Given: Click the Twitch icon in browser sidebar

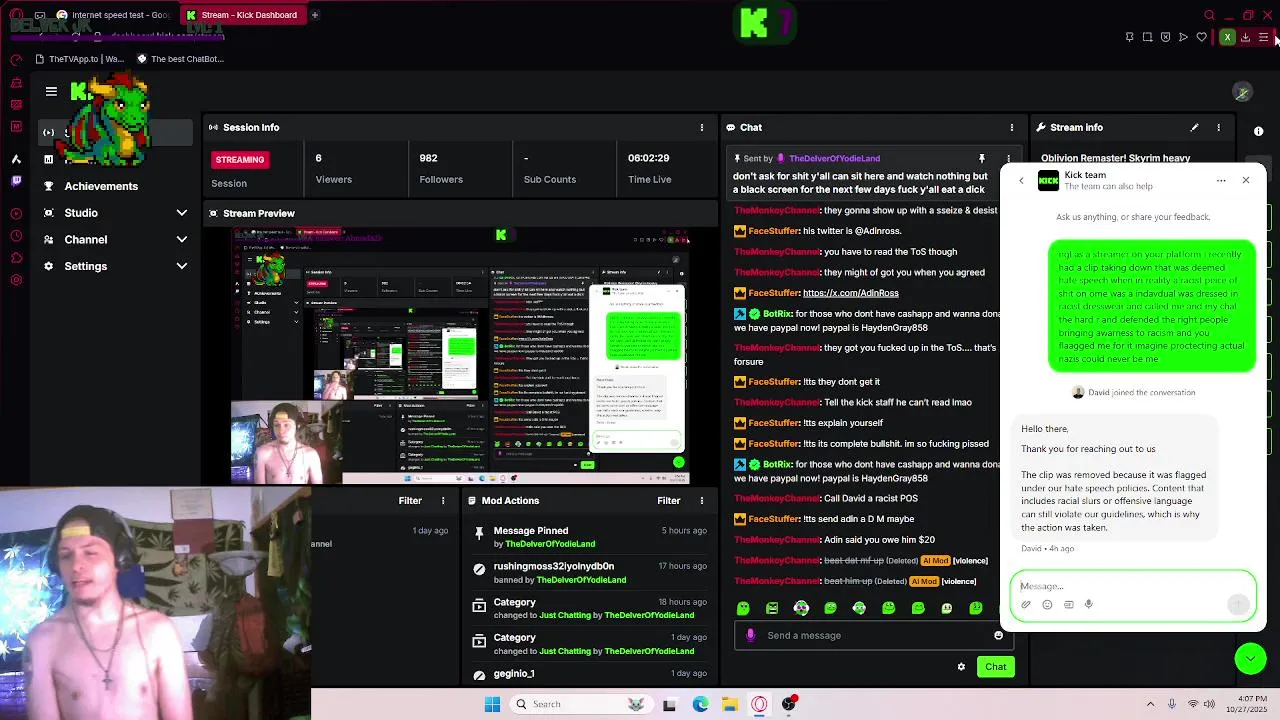Looking at the screenshot, I should click(16, 181).
